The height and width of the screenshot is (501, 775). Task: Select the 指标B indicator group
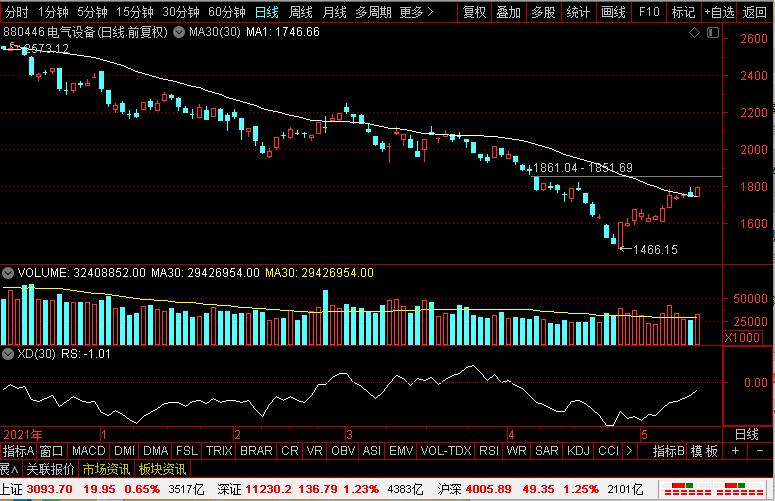668,451
